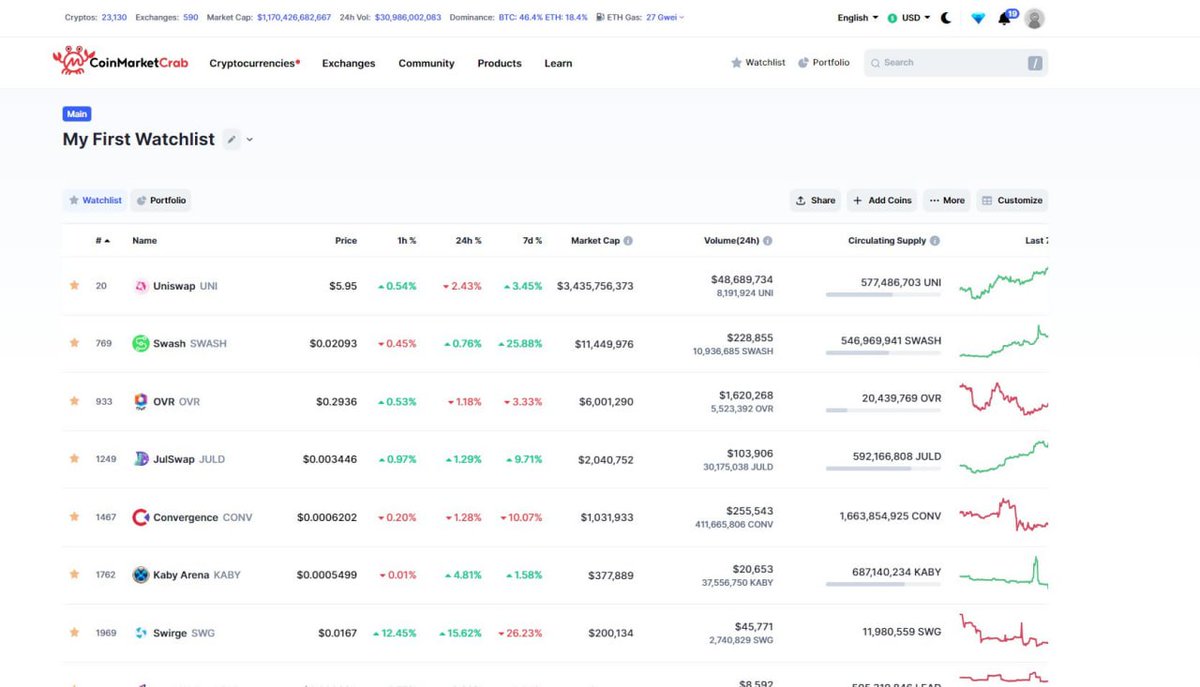Open the Exchanges menu
This screenshot has width=1200, height=687.
[348, 63]
